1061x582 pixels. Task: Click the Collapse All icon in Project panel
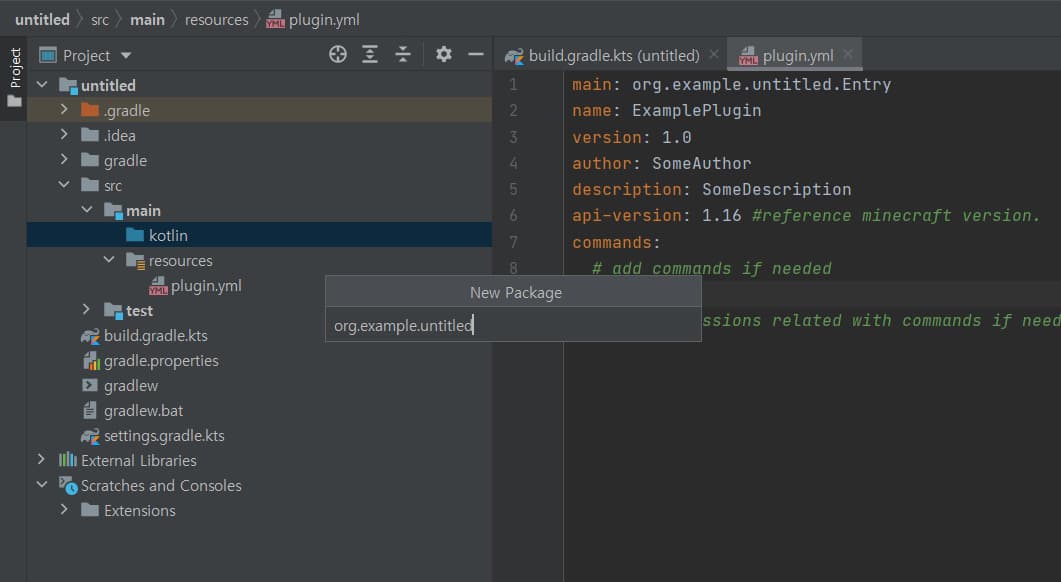click(x=403, y=55)
